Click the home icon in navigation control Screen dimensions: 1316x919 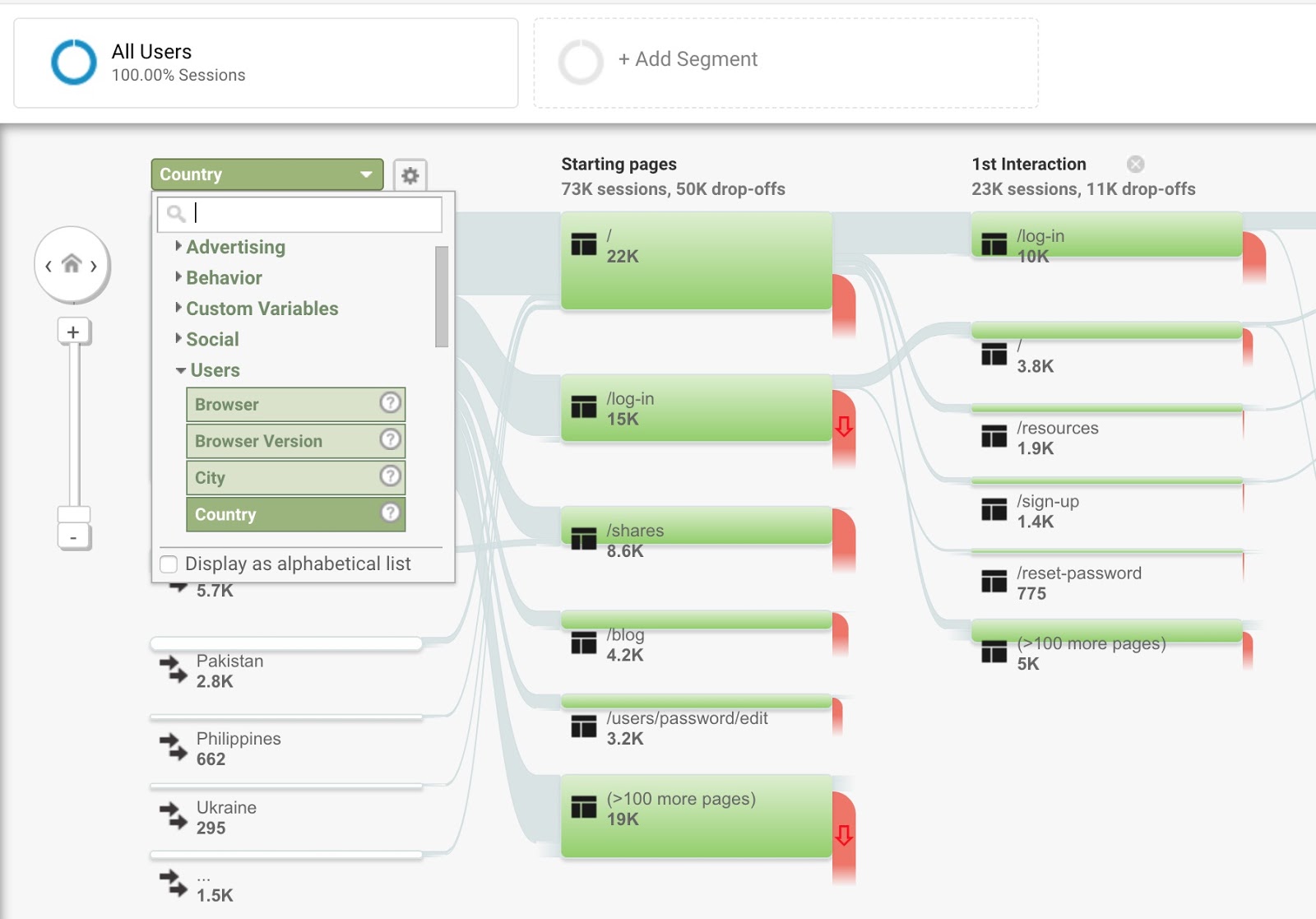(x=72, y=264)
